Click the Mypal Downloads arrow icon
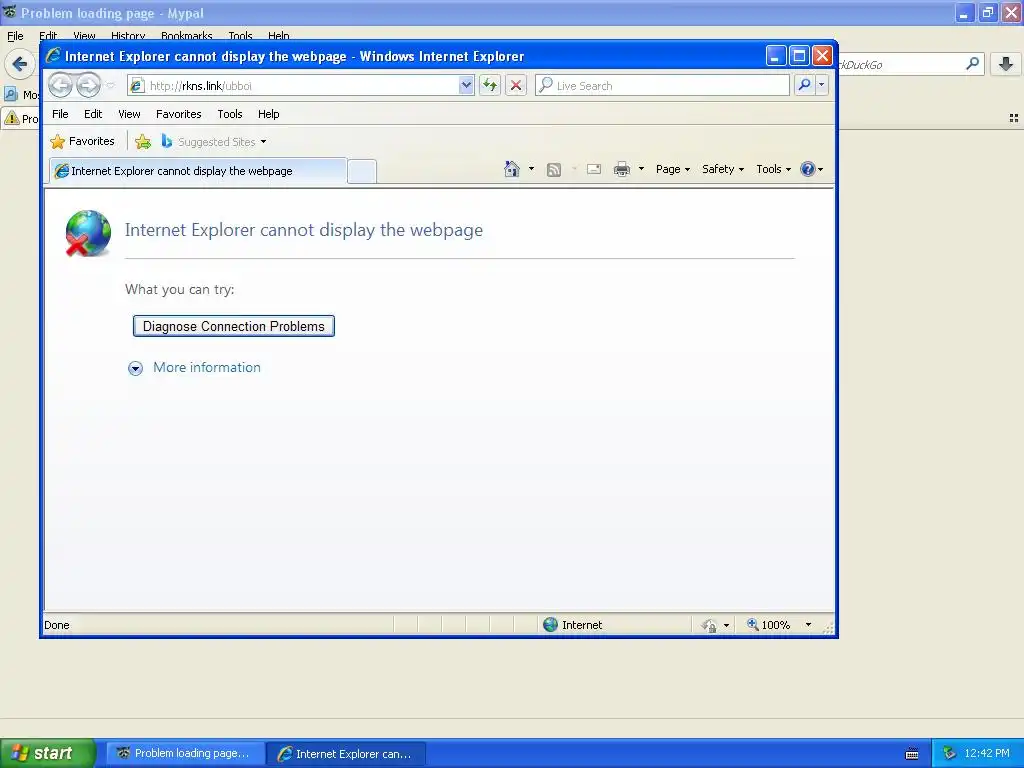The height and width of the screenshot is (768, 1024). tap(1006, 64)
